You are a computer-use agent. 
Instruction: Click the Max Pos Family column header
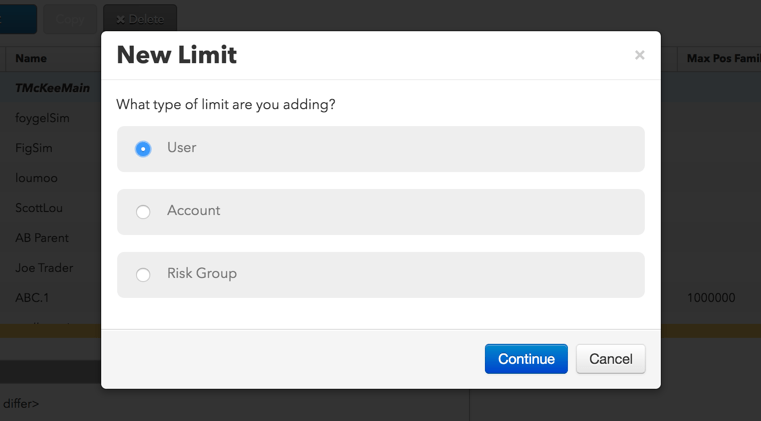coord(723,58)
